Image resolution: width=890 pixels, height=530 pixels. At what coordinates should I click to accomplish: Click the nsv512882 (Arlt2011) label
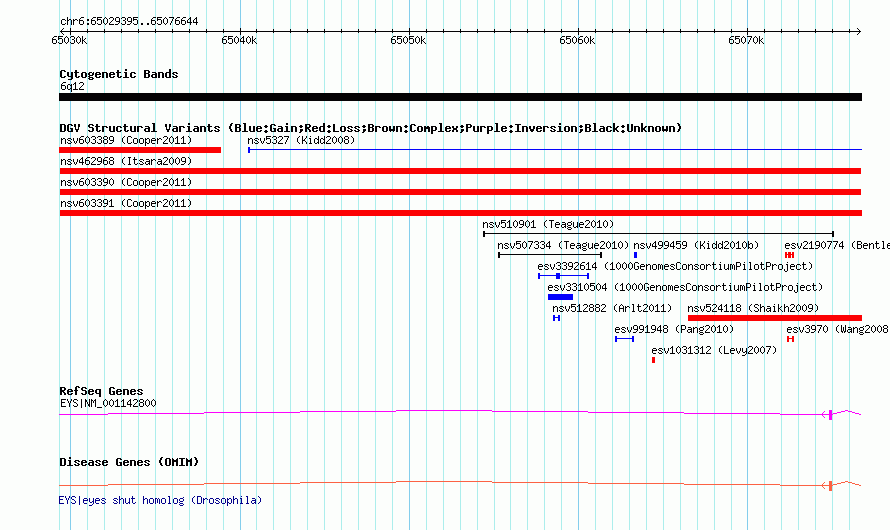[x=612, y=308]
